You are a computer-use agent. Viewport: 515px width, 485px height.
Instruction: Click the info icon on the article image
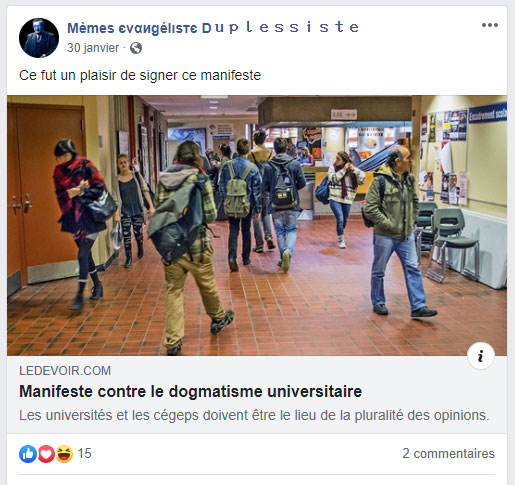coord(480,356)
